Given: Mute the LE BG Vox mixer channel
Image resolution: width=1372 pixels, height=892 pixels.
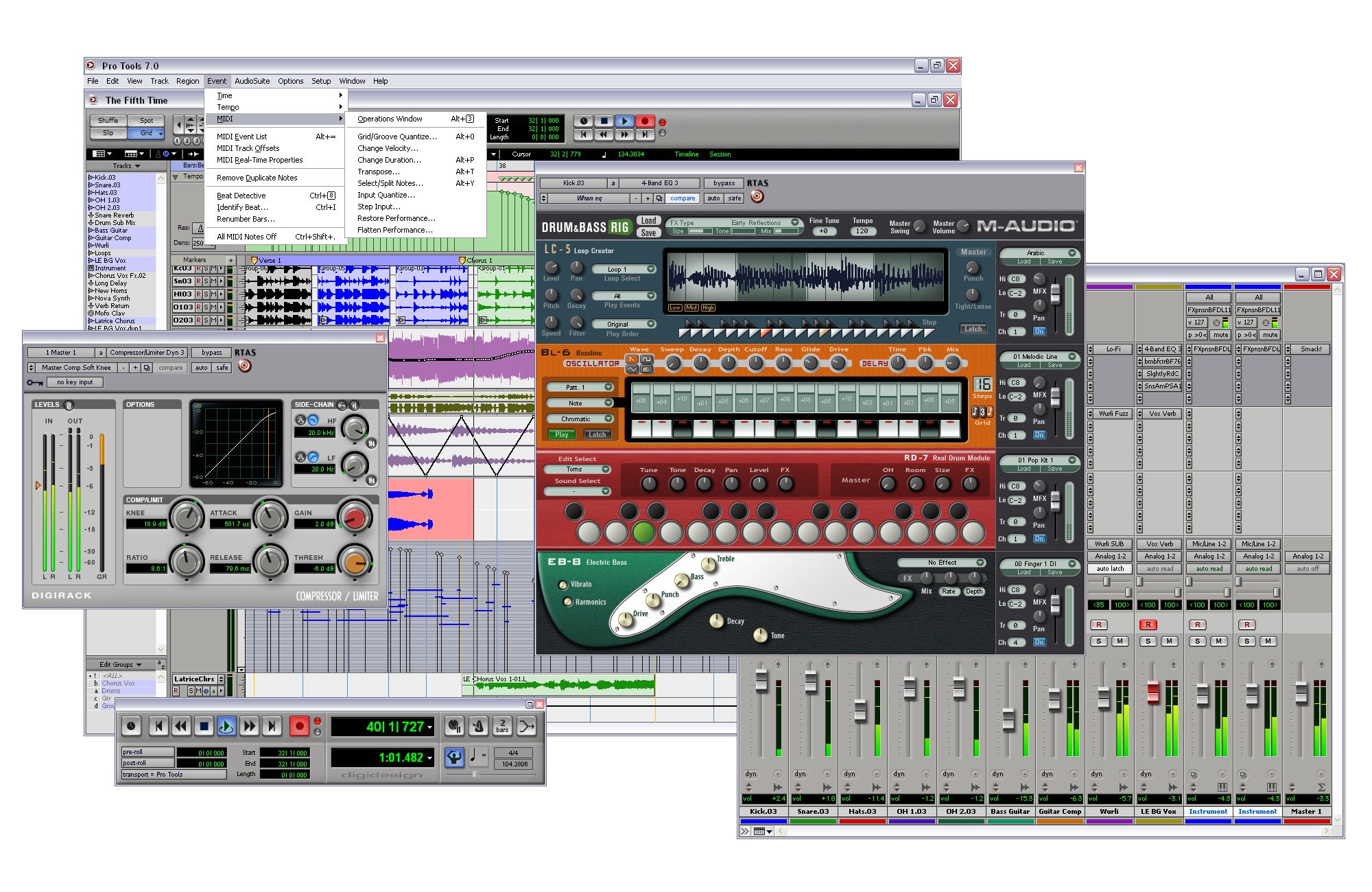Looking at the screenshot, I should click(1169, 641).
